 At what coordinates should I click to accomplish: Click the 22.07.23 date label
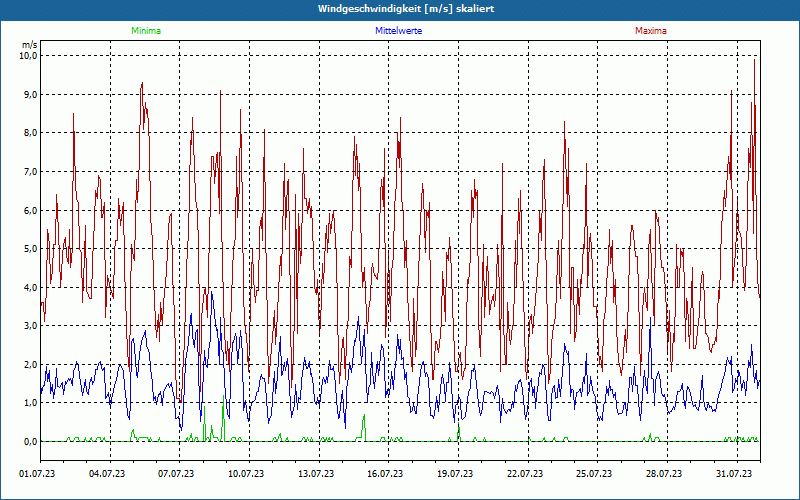pyautogui.click(x=525, y=474)
